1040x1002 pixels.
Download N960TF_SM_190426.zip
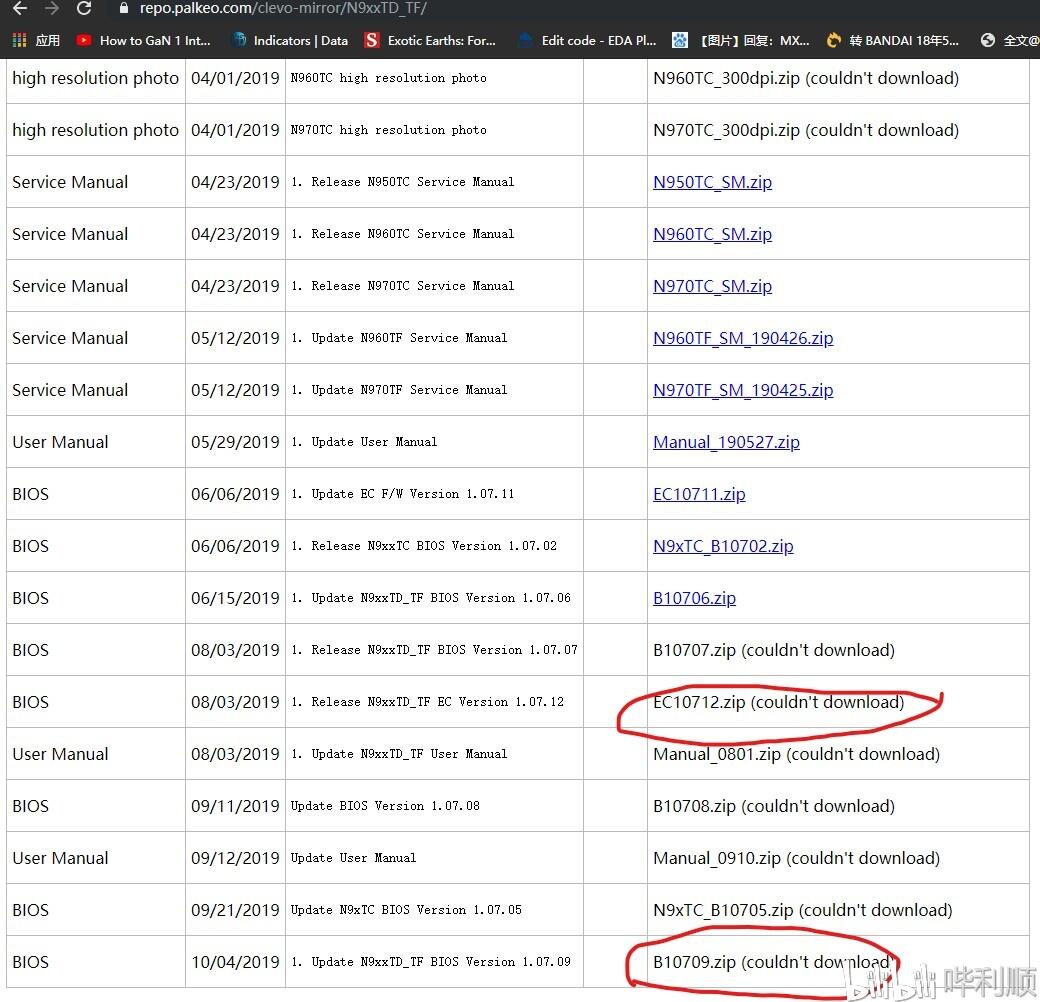[743, 338]
